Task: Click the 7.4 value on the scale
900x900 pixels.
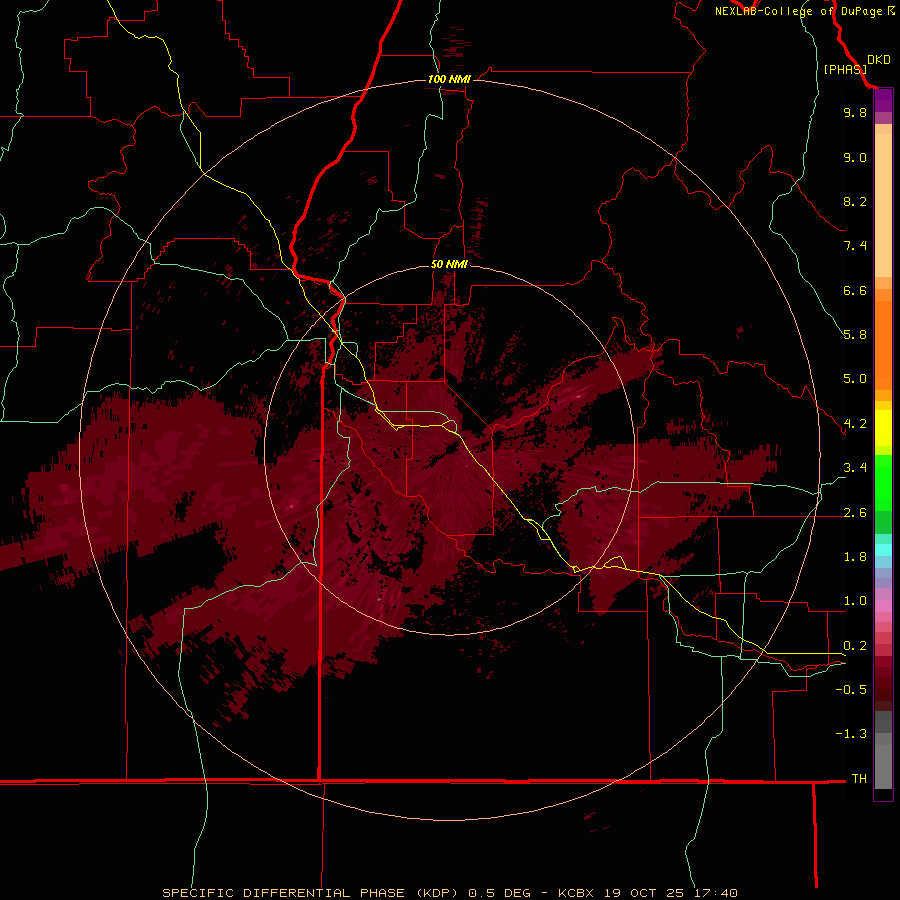Action: 855,246
